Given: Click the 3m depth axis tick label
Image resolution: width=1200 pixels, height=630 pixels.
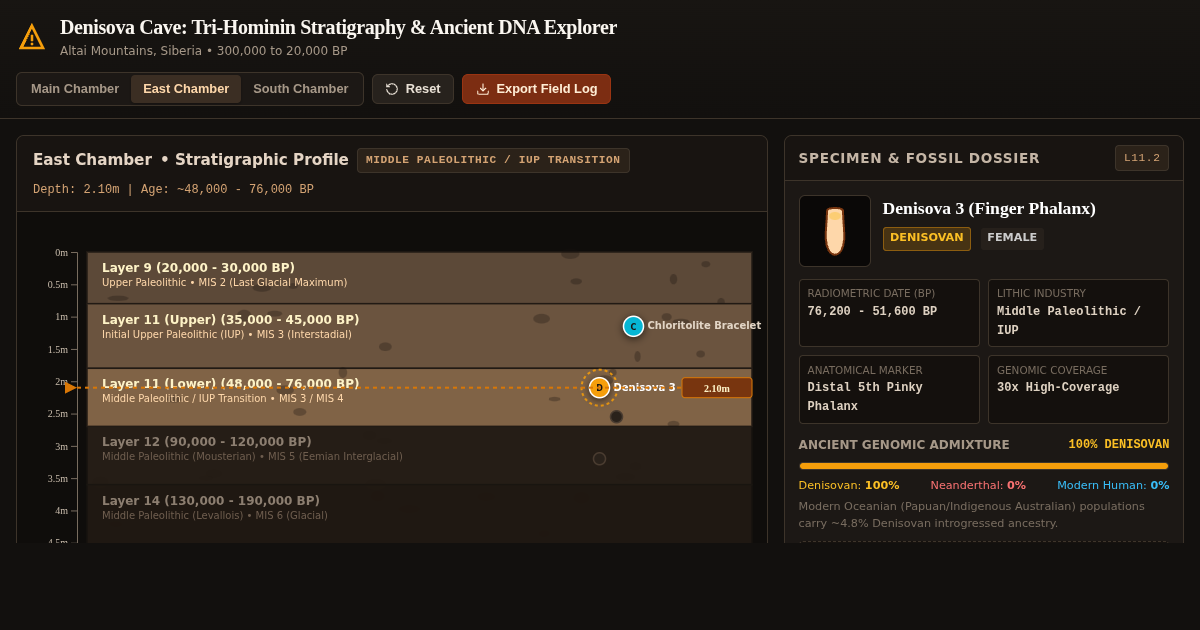Looking at the screenshot, I should [x=61, y=447].
